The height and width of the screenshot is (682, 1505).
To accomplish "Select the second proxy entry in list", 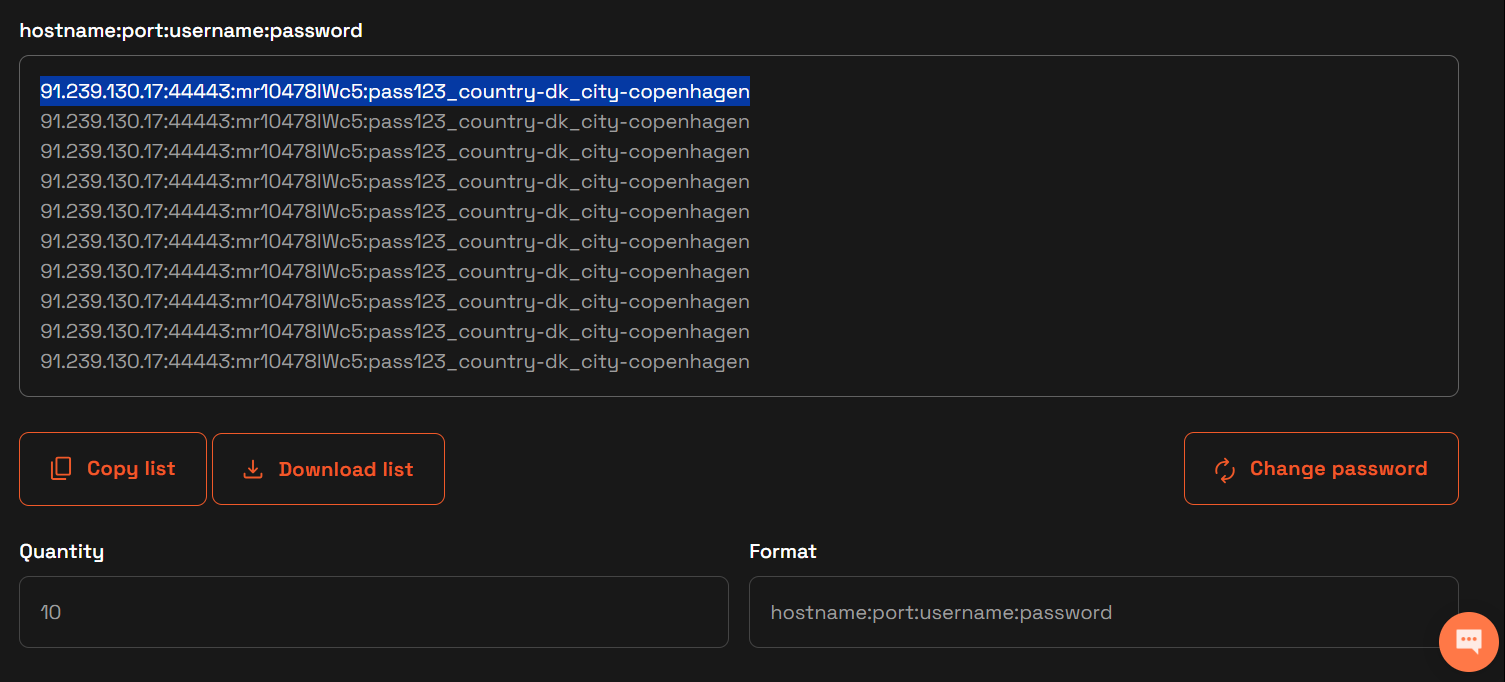I will 395,122.
